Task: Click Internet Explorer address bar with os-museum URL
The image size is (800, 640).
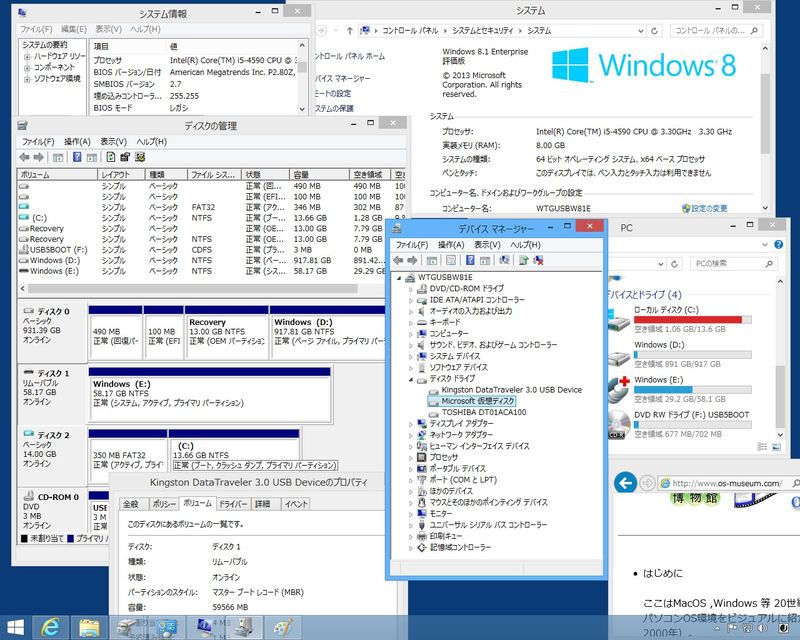Action: 727,483
